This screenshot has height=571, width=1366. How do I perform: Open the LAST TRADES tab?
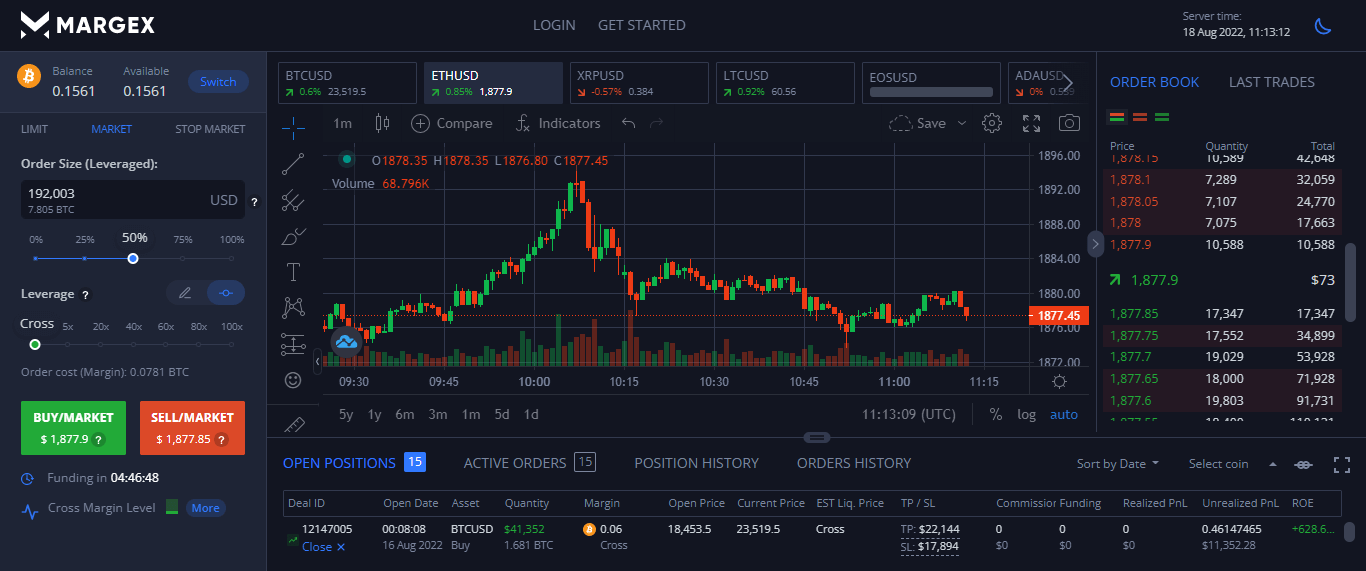tap(1272, 82)
